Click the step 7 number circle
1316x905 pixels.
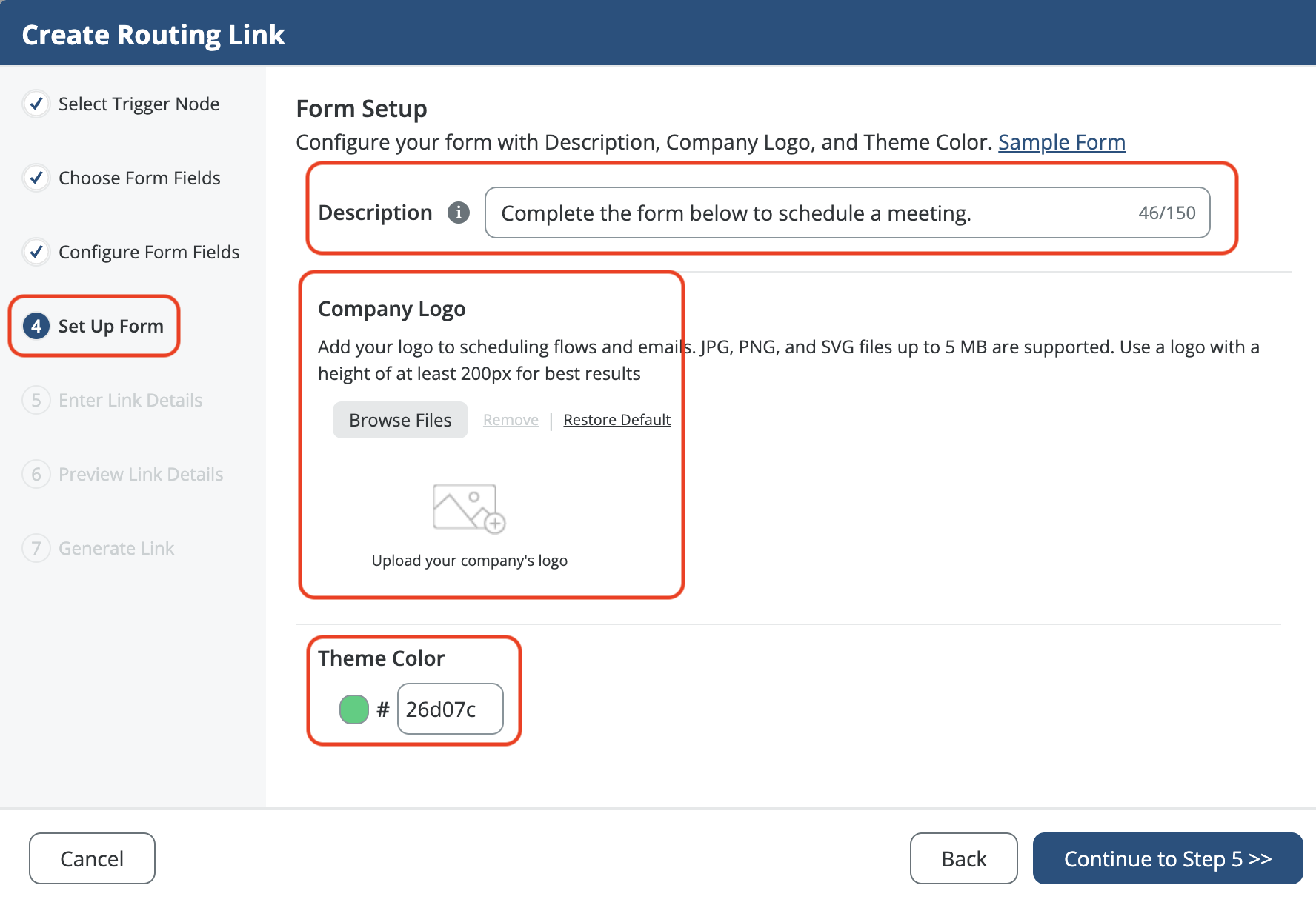pyautogui.click(x=36, y=548)
